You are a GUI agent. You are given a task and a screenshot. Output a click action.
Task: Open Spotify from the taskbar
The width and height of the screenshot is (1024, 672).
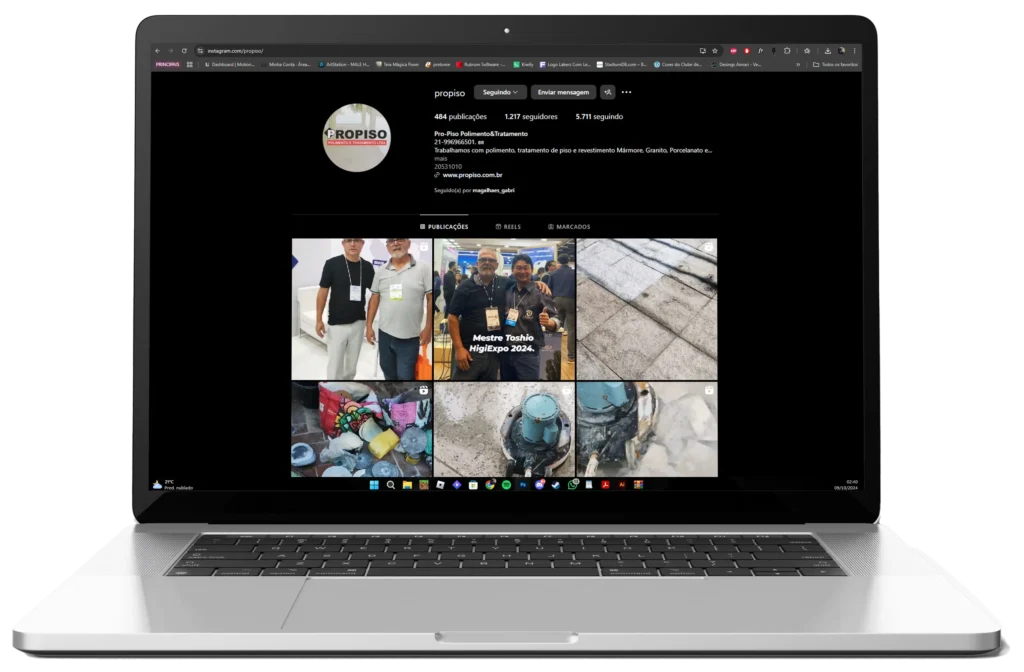(x=506, y=485)
